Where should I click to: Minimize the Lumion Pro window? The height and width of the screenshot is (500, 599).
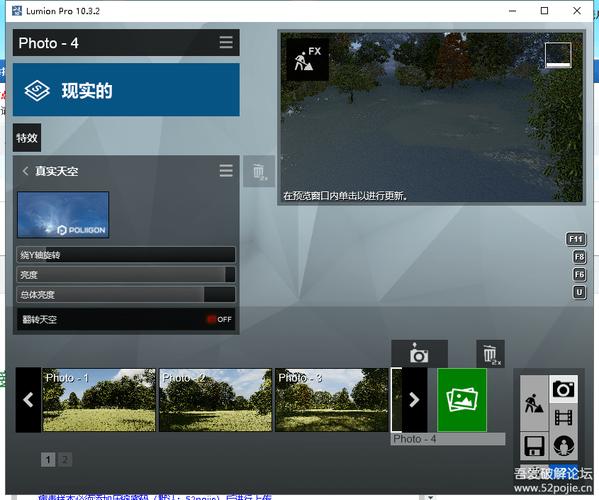click(512, 11)
